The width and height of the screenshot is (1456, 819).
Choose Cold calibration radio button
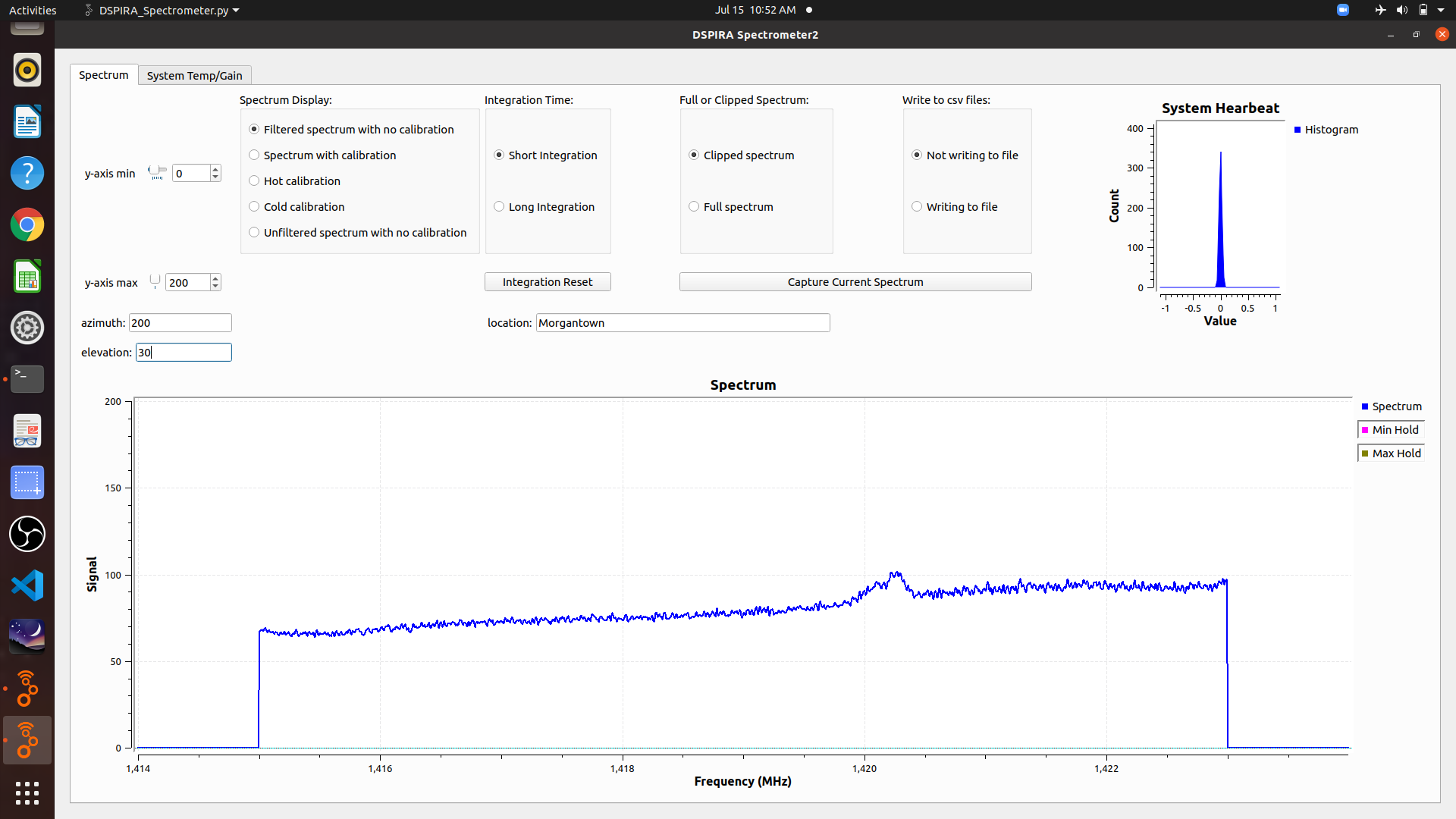point(297,207)
